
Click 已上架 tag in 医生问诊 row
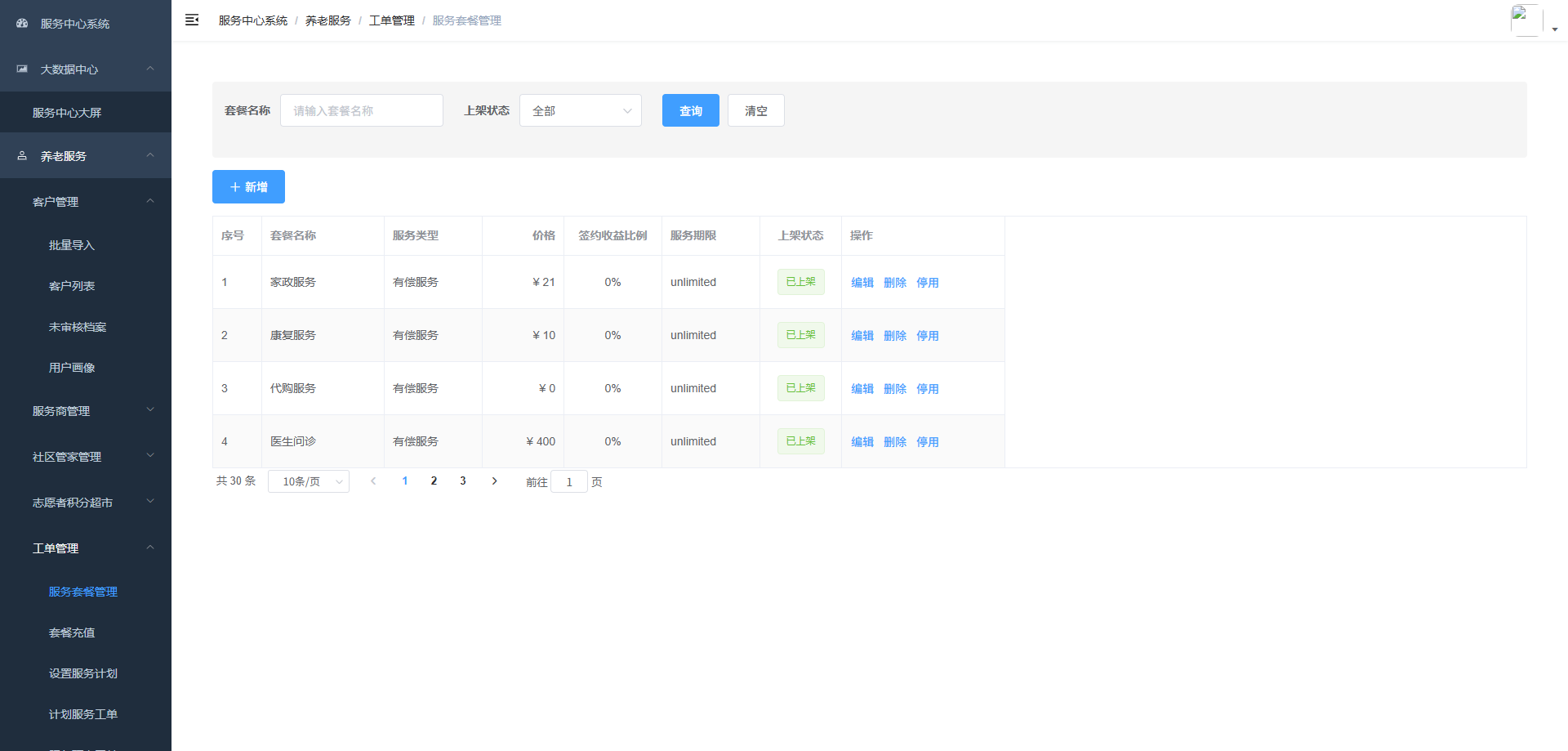coord(801,441)
